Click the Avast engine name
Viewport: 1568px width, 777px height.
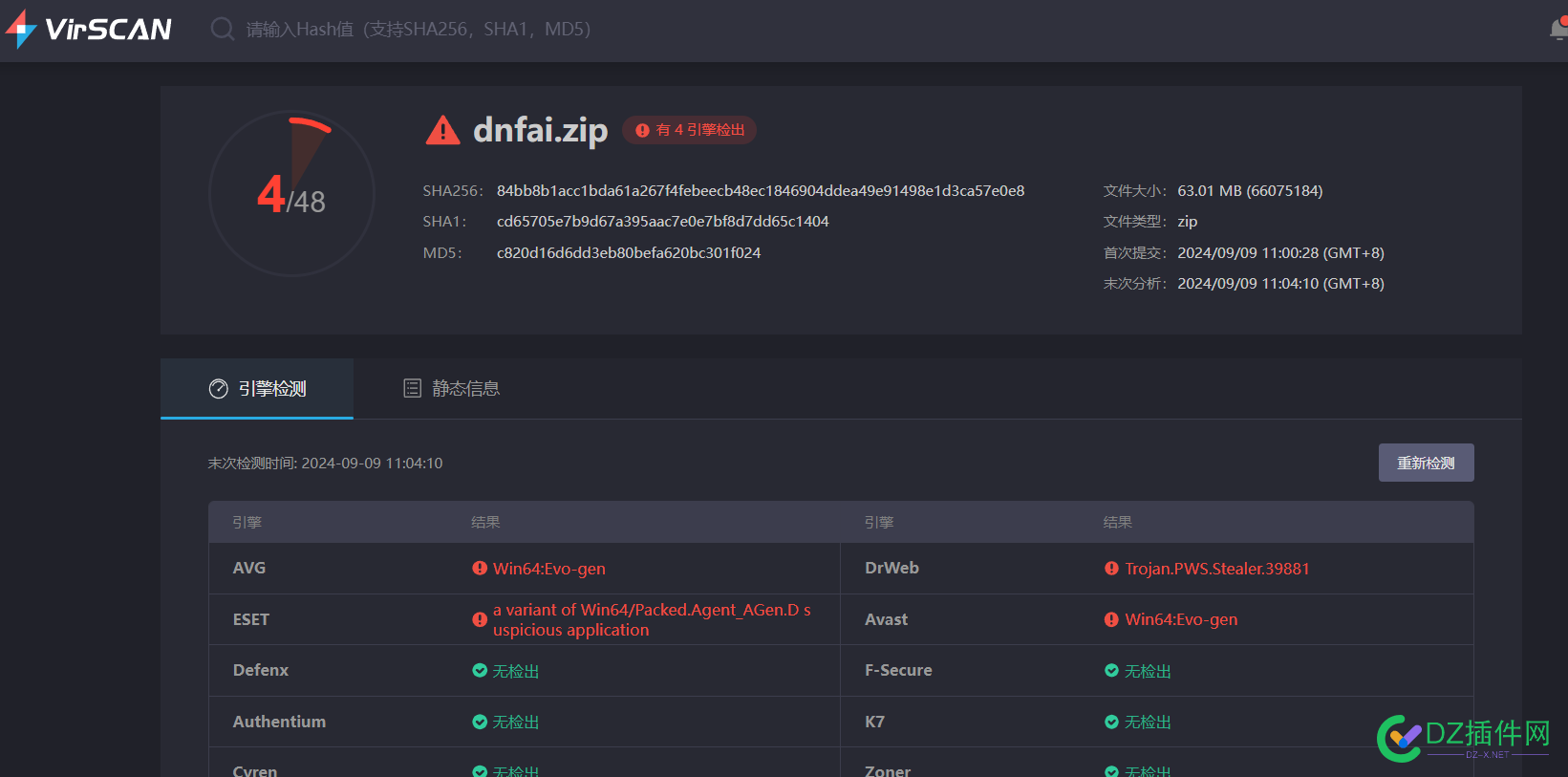(886, 619)
